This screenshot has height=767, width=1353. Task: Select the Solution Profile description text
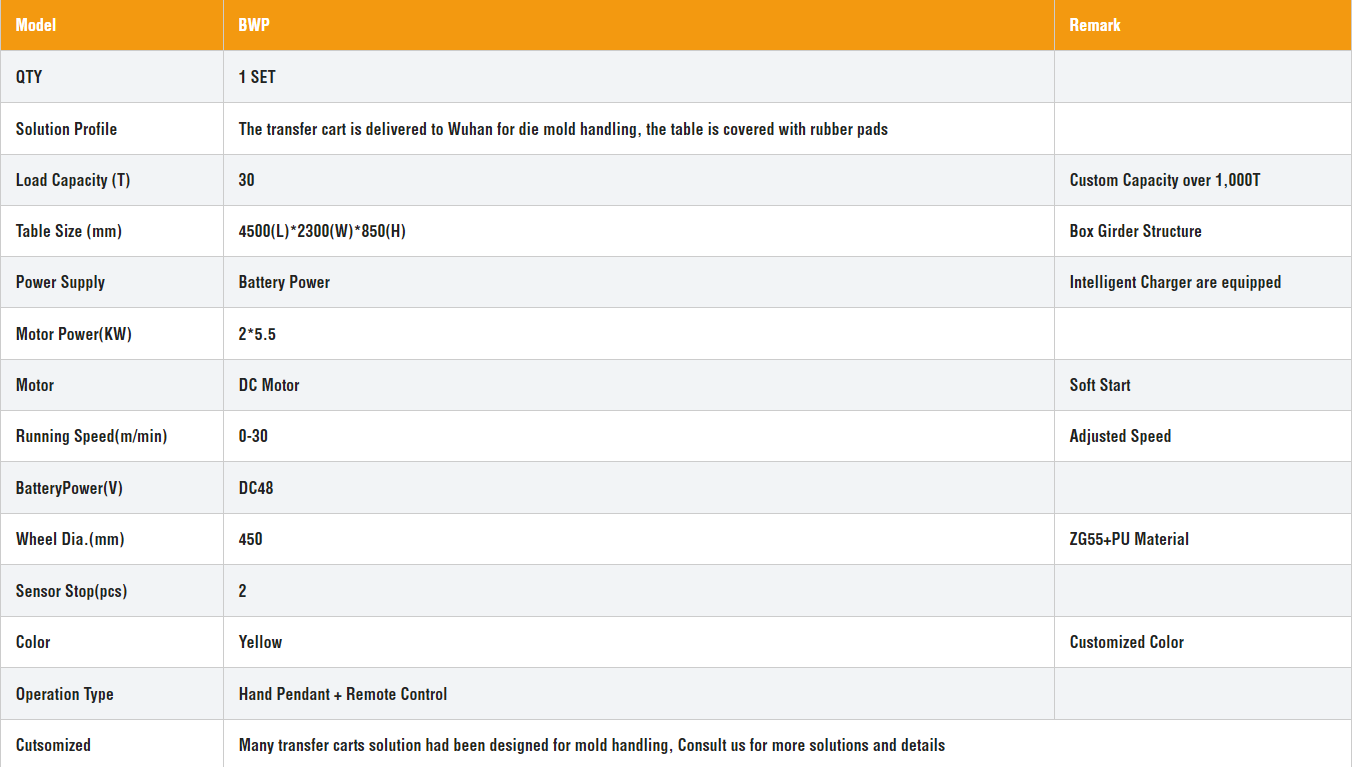pos(563,129)
